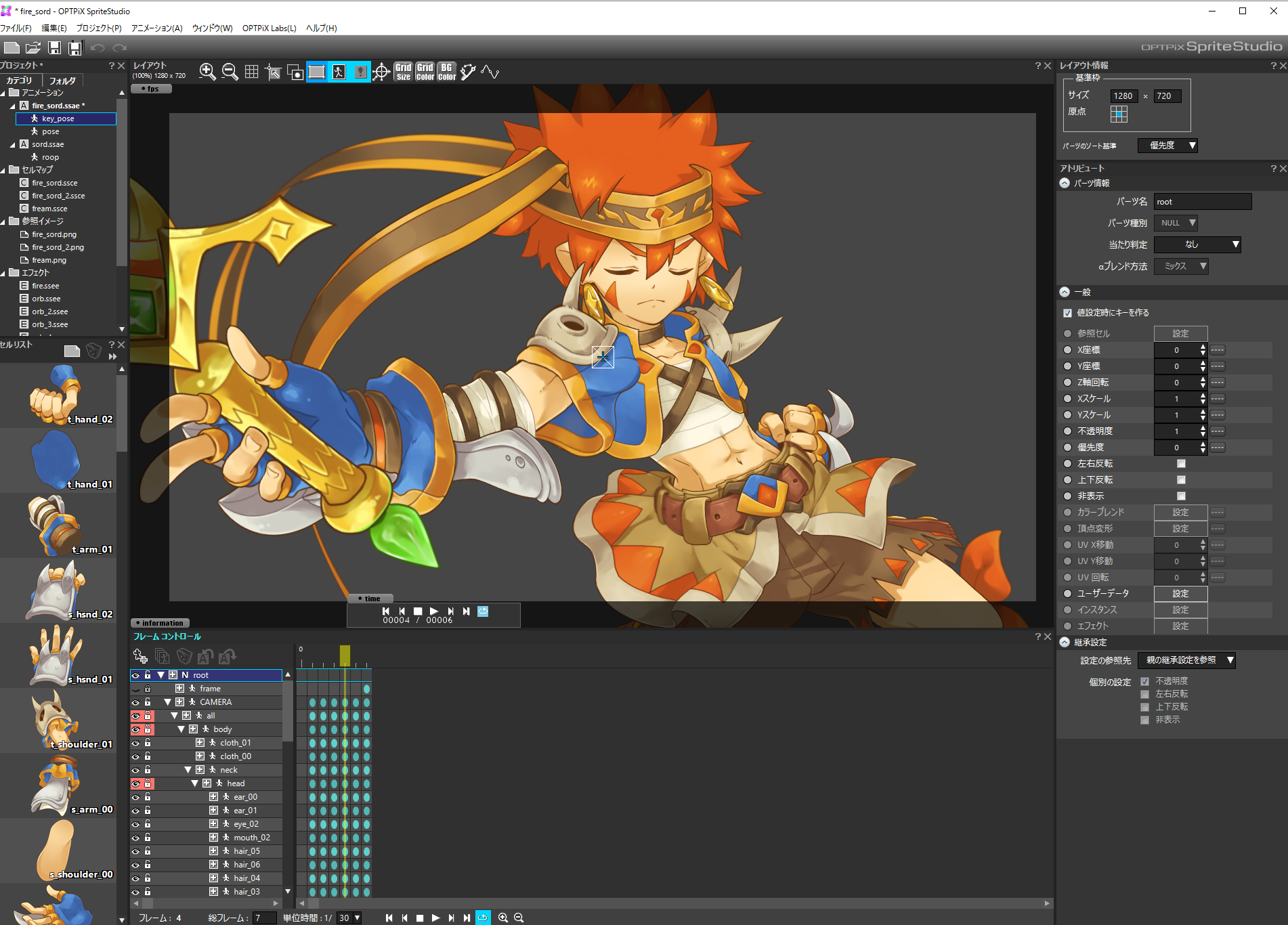Open the part type NULL dropdown
Screen dimensions: 1288x925
[x=1176, y=223]
